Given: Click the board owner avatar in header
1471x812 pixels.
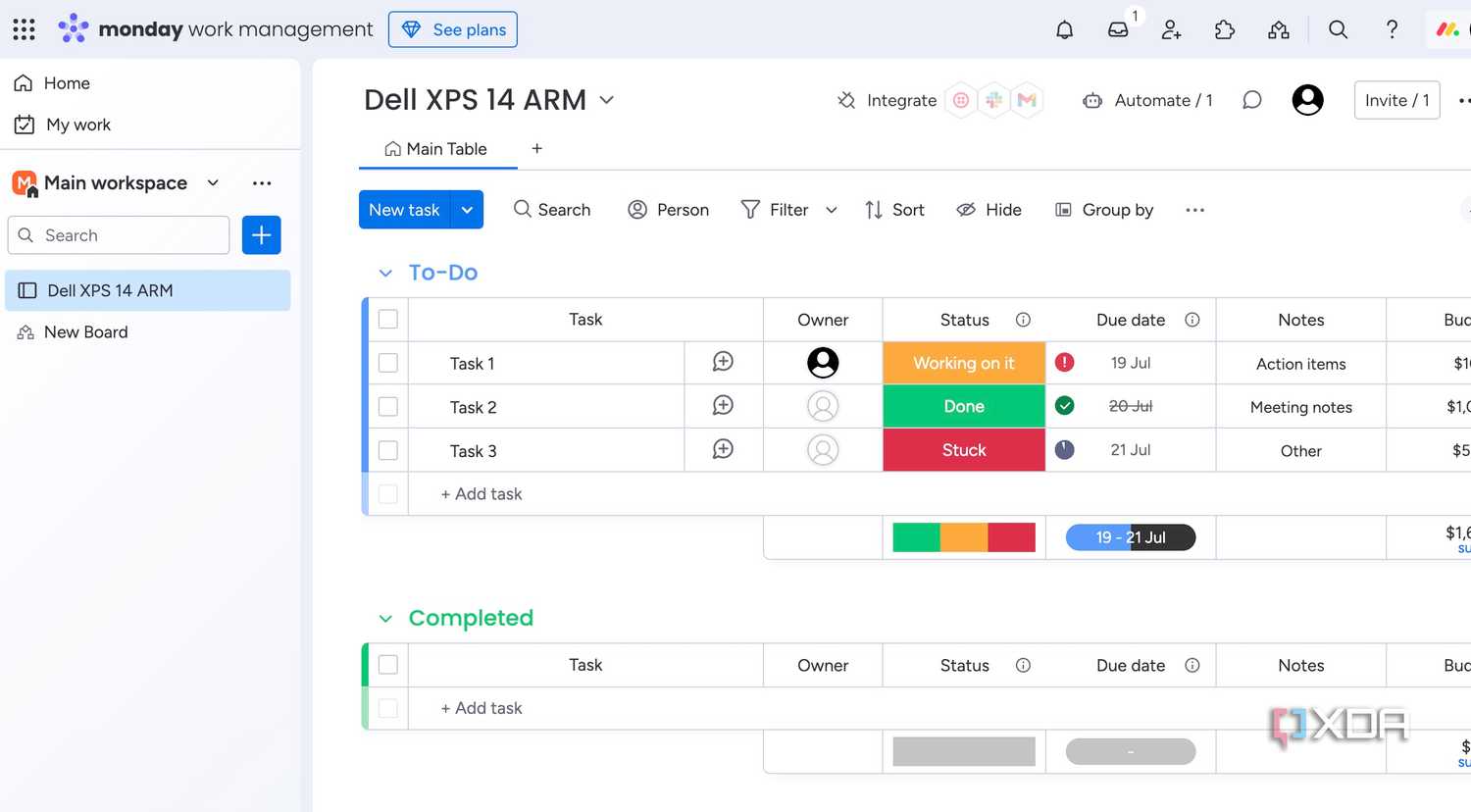Looking at the screenshot, I should click(1307, 100).
